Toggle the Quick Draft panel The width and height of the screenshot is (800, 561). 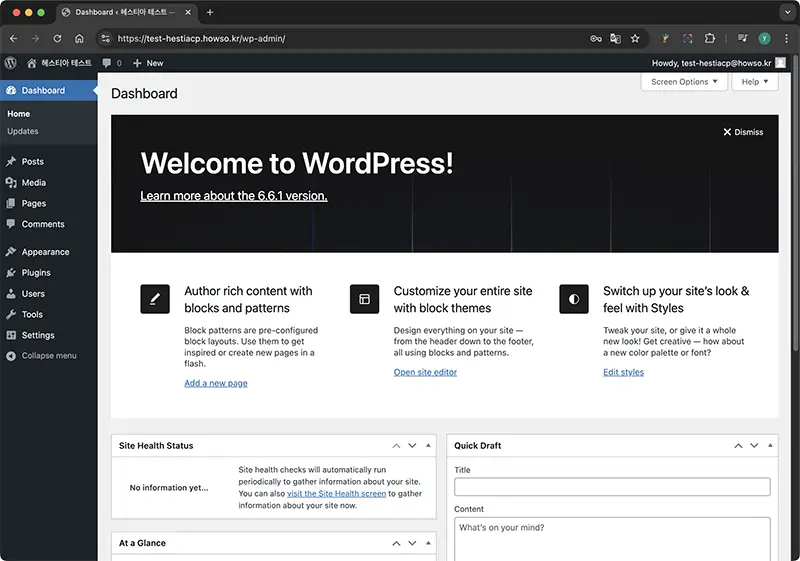(x=770, y=446)
